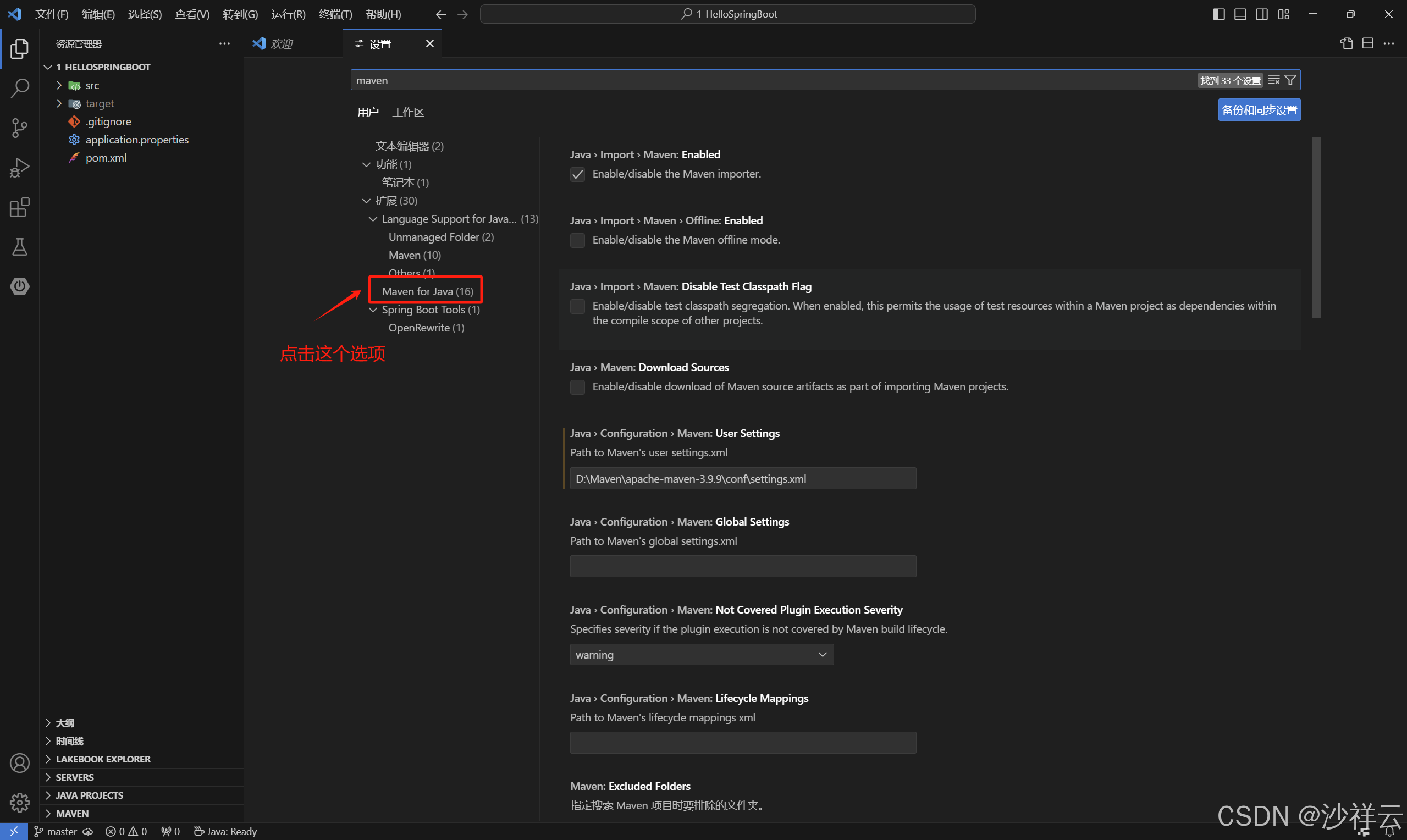
Task: Toggle primary side bar layout icon
Action: 1219,14
